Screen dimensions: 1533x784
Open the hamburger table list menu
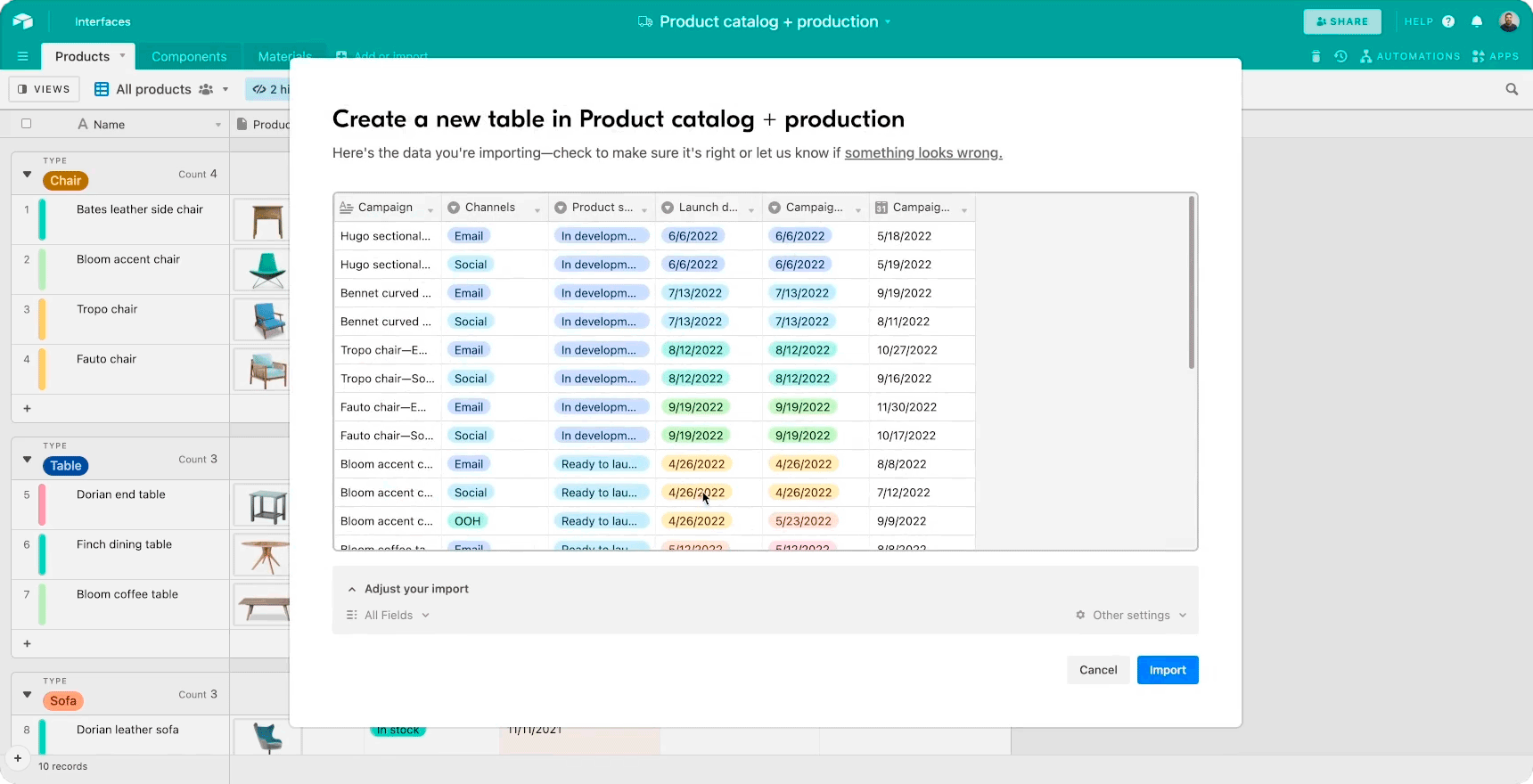point(22,56)
